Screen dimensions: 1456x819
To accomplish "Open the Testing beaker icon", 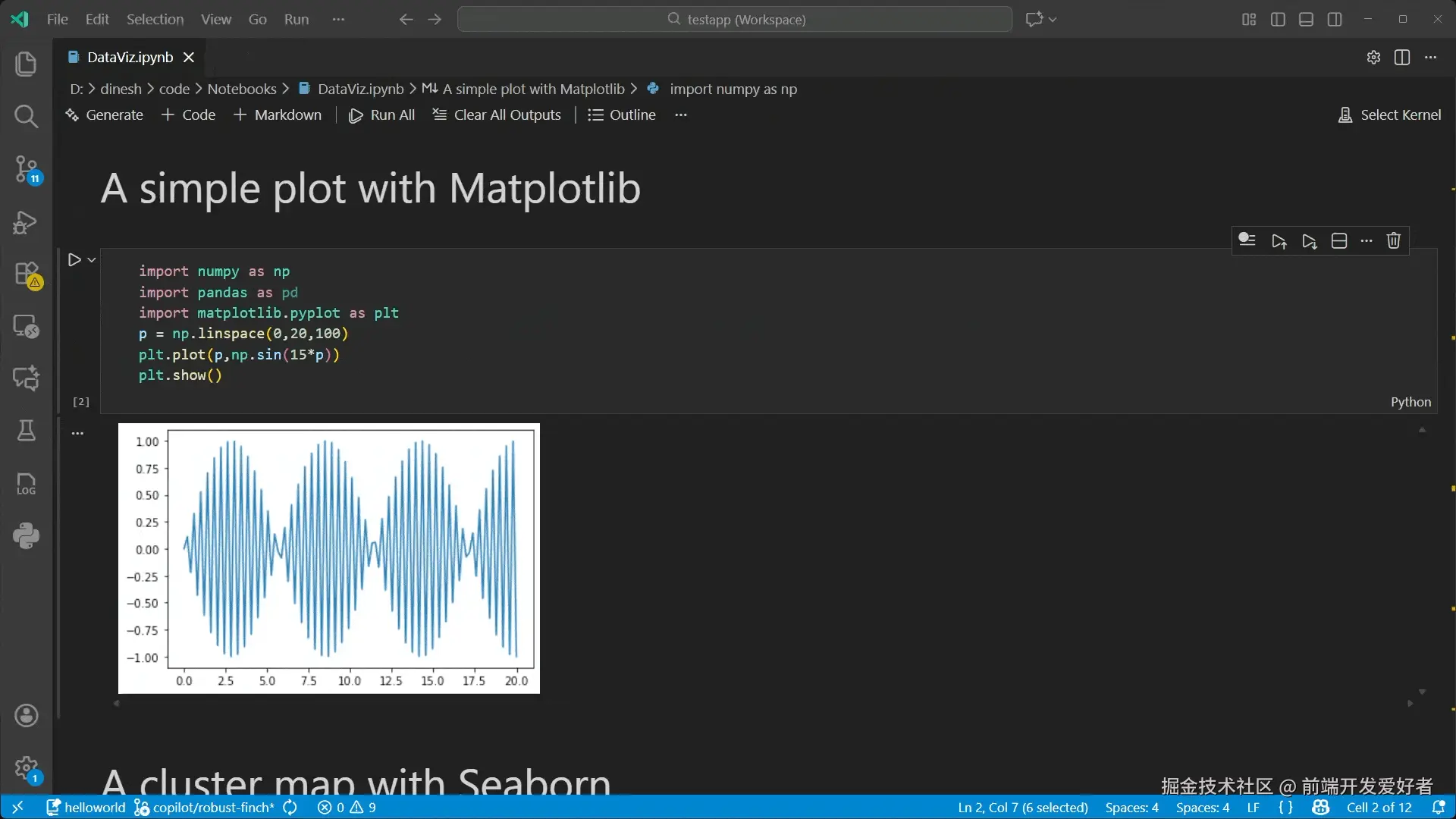I will pyautogui.click(x=26, y=431).
